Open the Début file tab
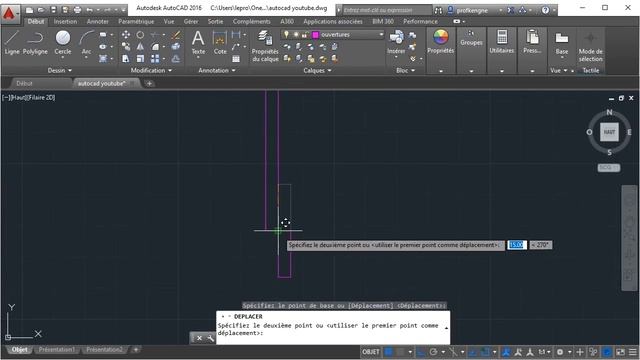640x360 pixels. pos(24,83)
